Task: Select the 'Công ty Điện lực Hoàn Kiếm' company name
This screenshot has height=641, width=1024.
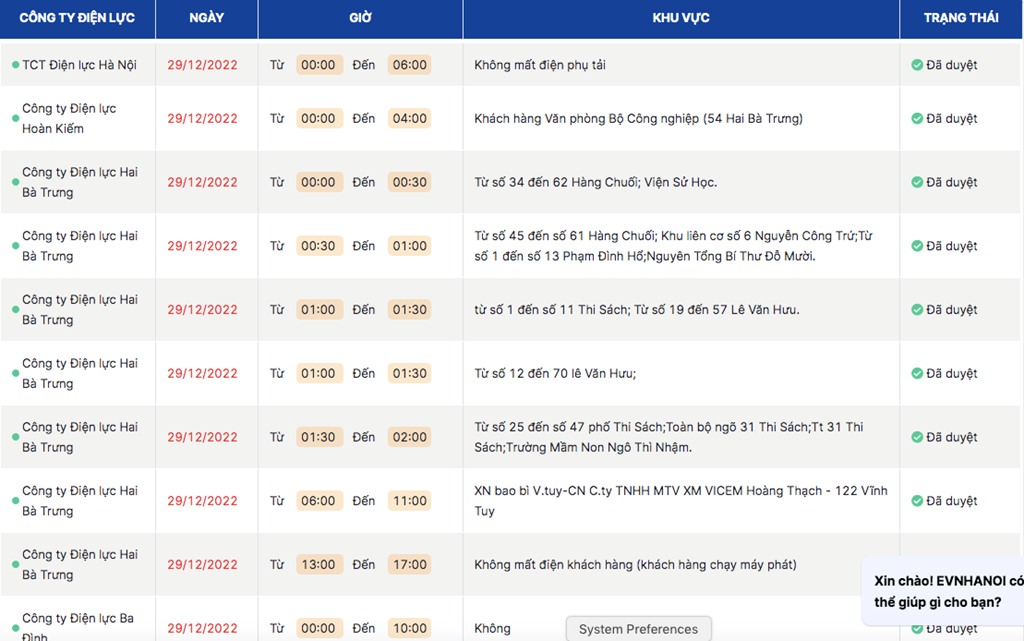Action: point(69,118)
